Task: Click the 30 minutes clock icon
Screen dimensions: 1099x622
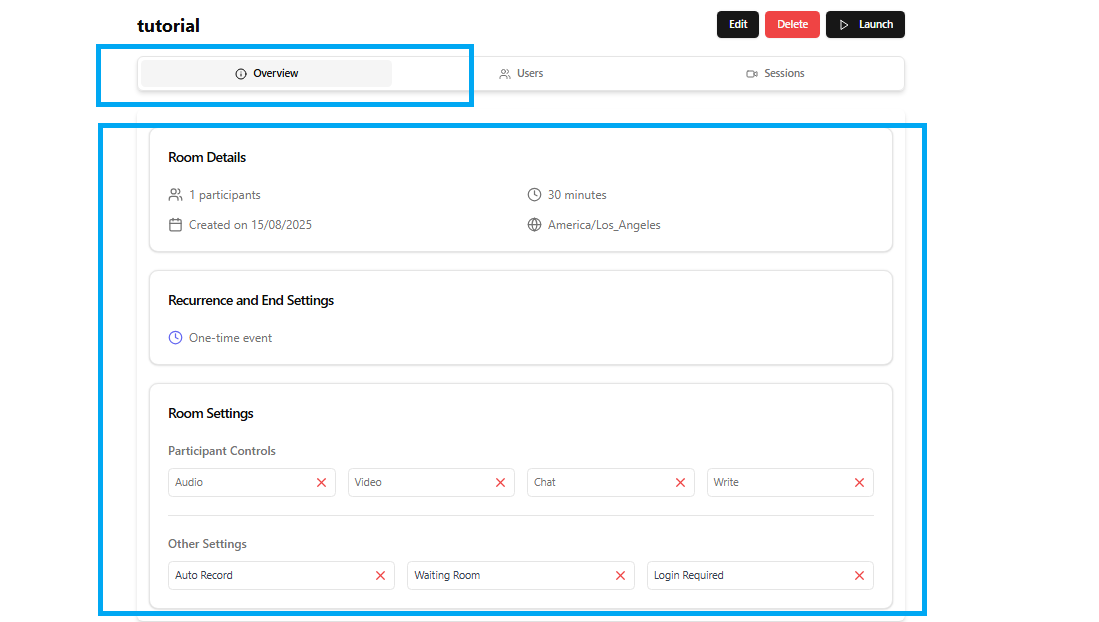Action: (x=535, y=195)
